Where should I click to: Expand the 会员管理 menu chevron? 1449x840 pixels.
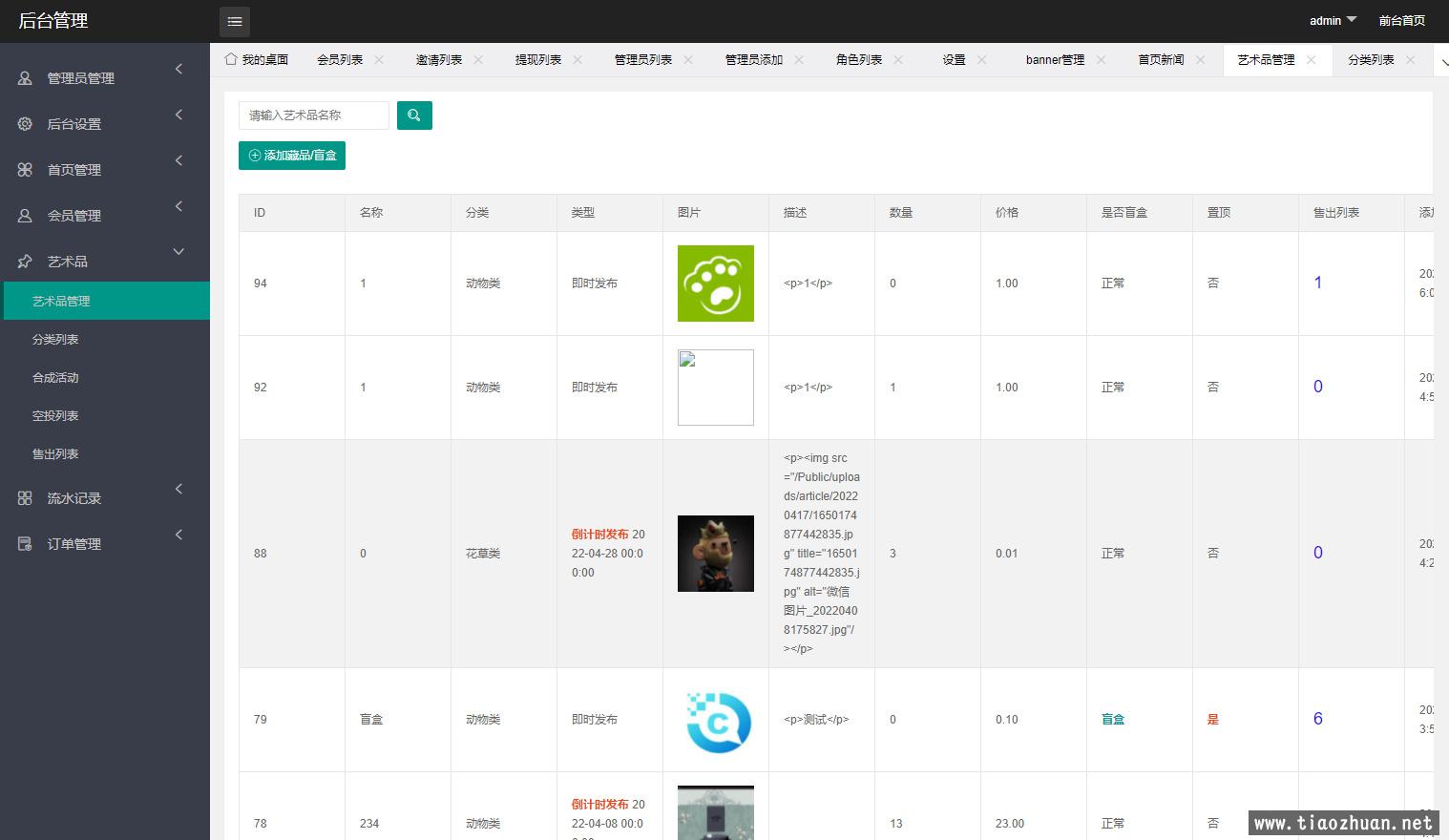coord(178,206)
